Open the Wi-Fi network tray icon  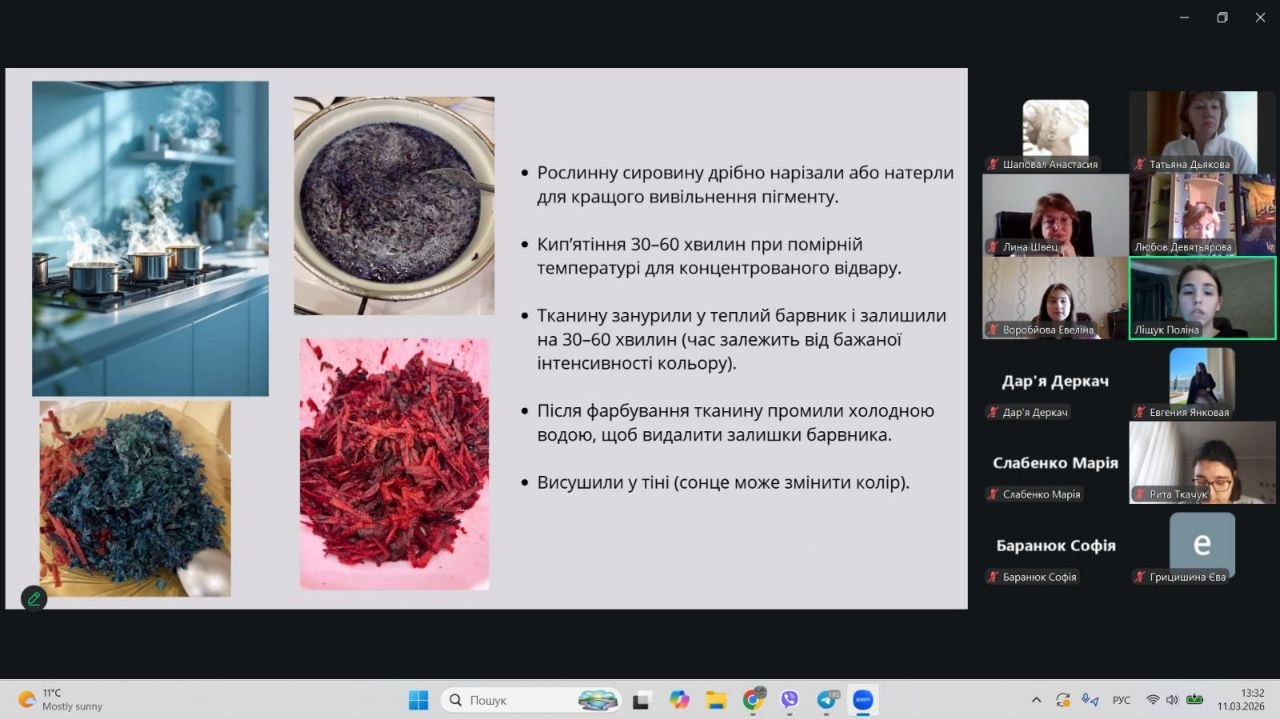point(1153,700)
